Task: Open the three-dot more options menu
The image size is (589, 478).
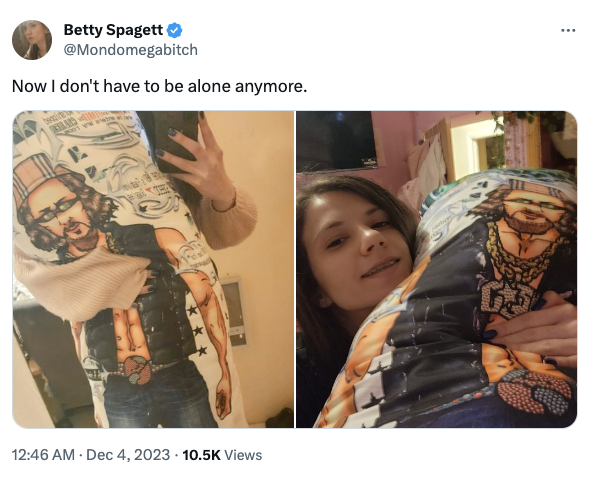Action: 568,30
